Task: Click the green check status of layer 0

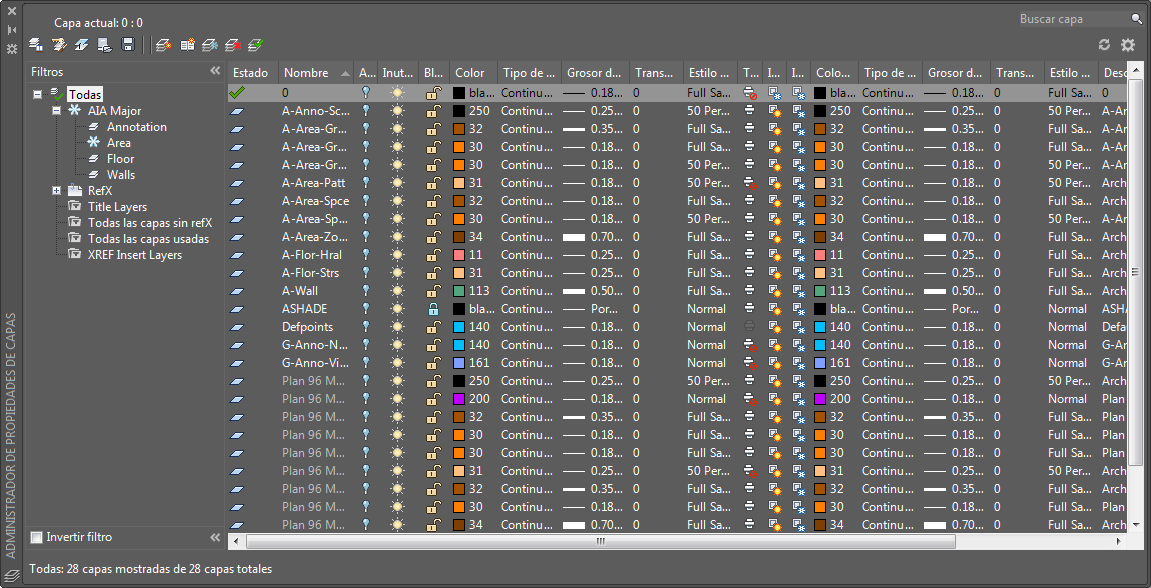Action: [x=236, y=92]
